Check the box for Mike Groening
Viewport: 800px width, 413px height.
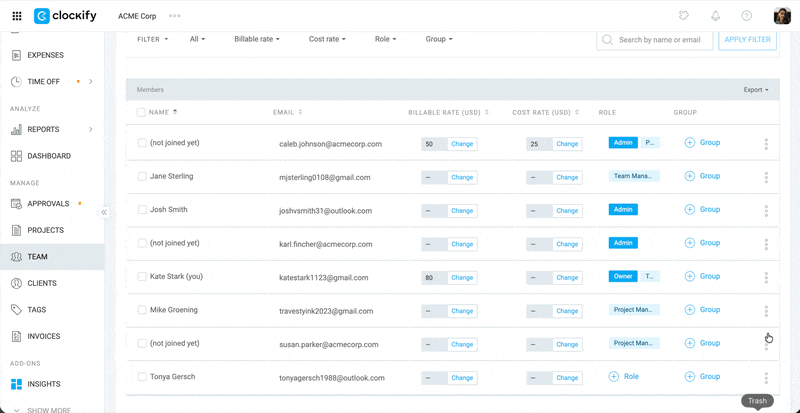tap(142, 310)
